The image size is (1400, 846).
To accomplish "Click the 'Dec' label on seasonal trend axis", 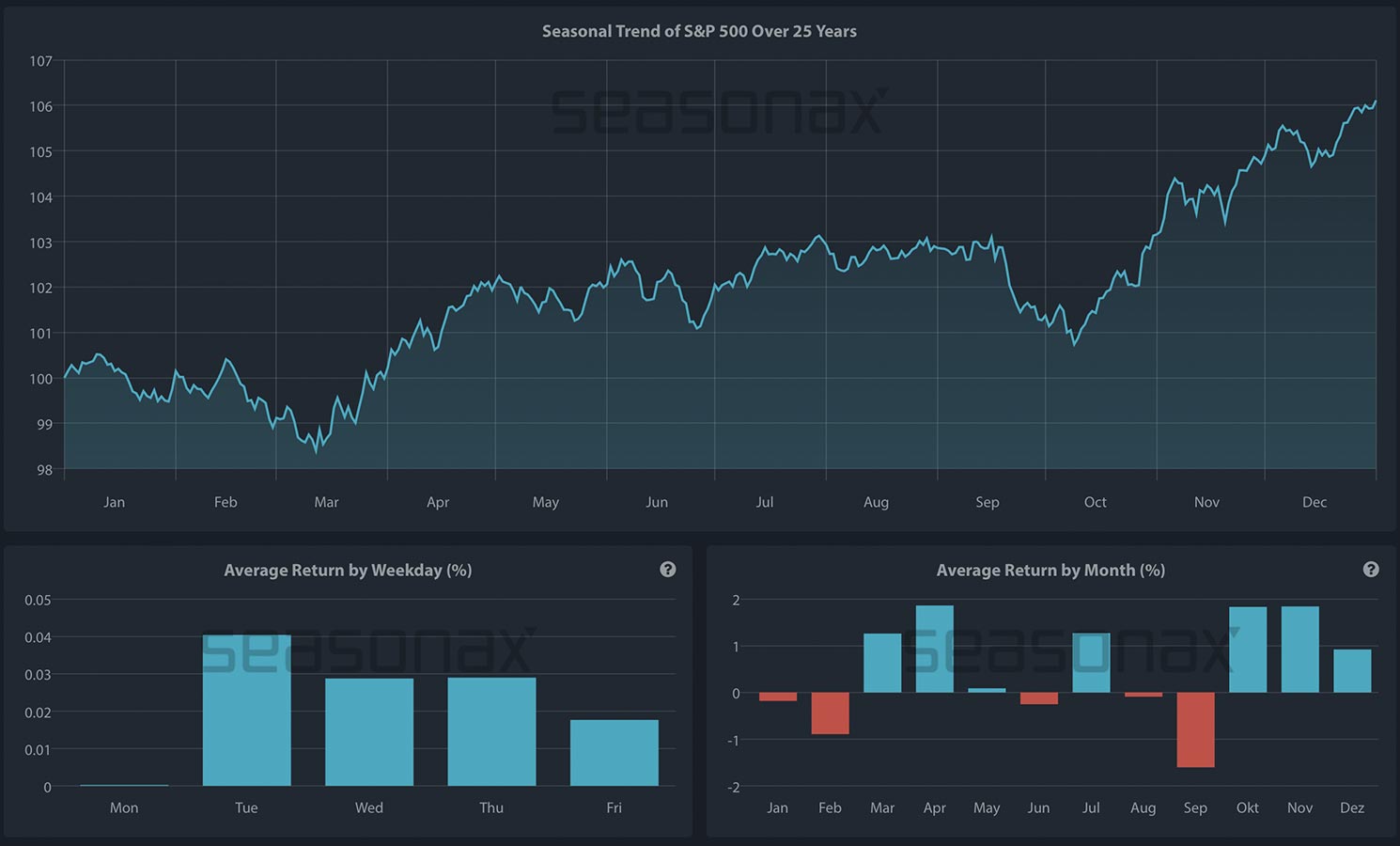I will (1314, 502).
